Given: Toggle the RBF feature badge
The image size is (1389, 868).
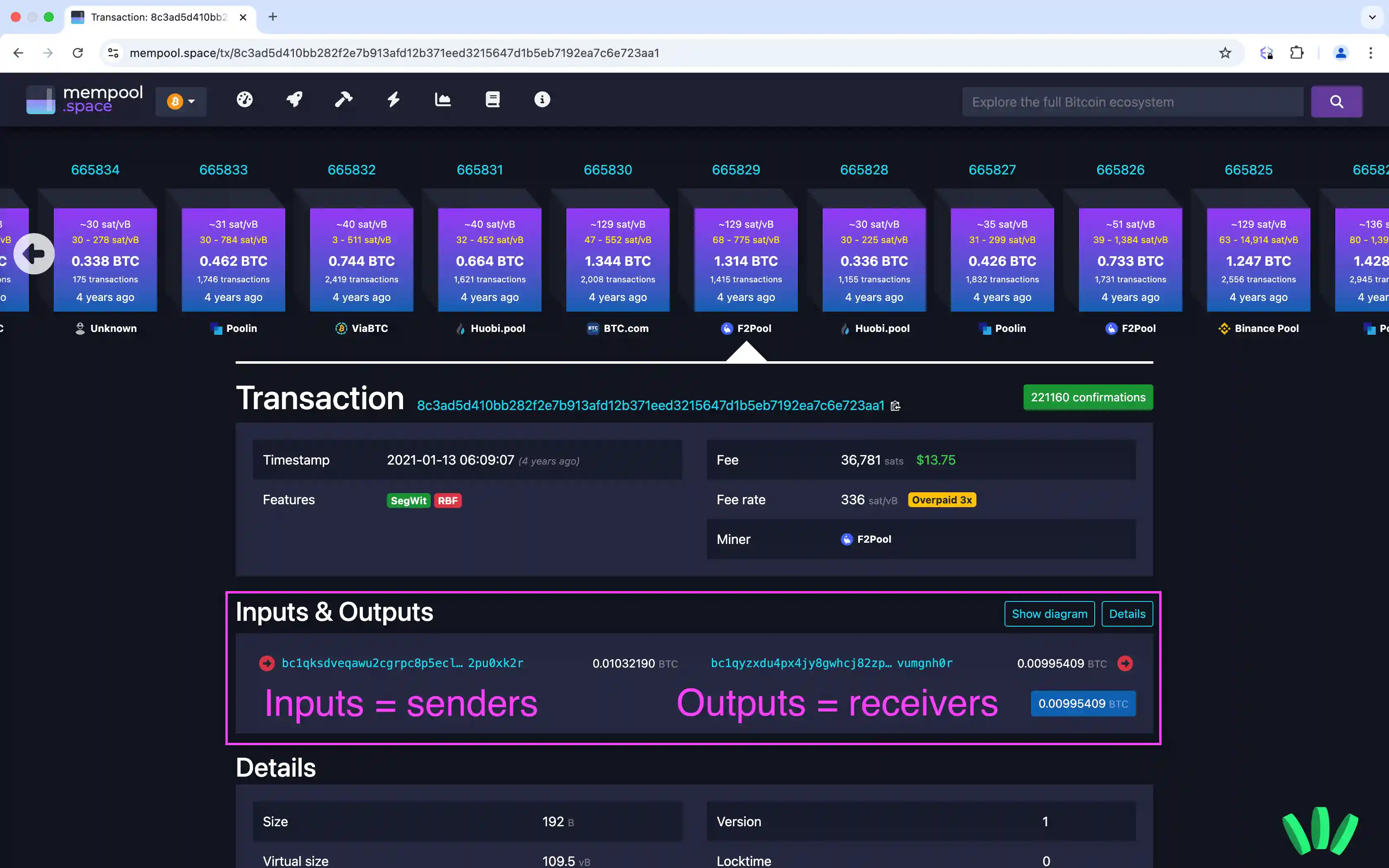Looking at the screenshot, I should [448, 500].
